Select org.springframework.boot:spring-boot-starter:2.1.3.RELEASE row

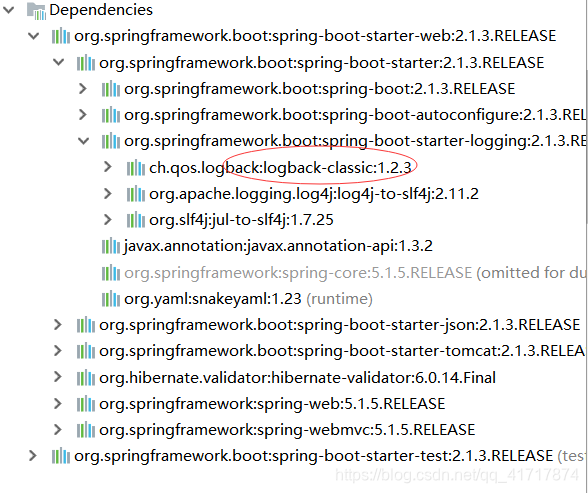321,63
